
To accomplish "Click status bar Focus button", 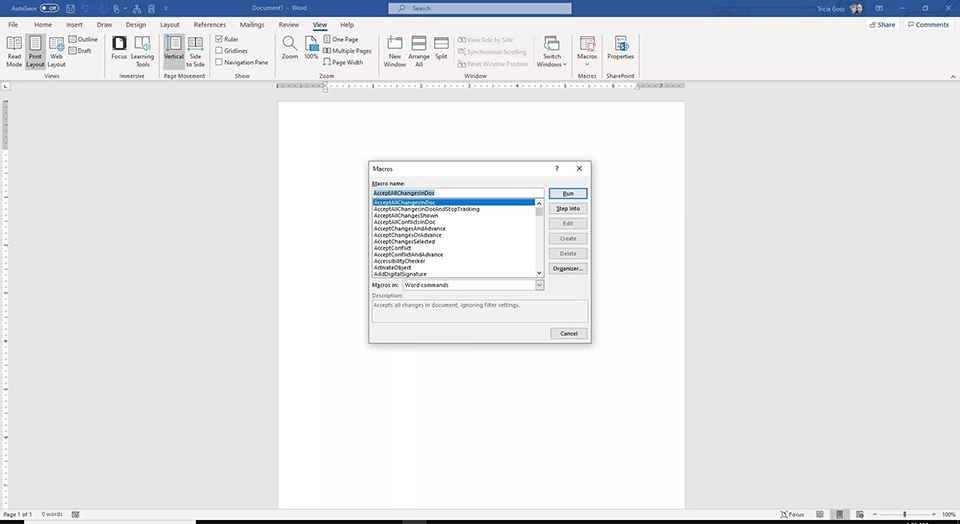I will click(x=792, y=514).
